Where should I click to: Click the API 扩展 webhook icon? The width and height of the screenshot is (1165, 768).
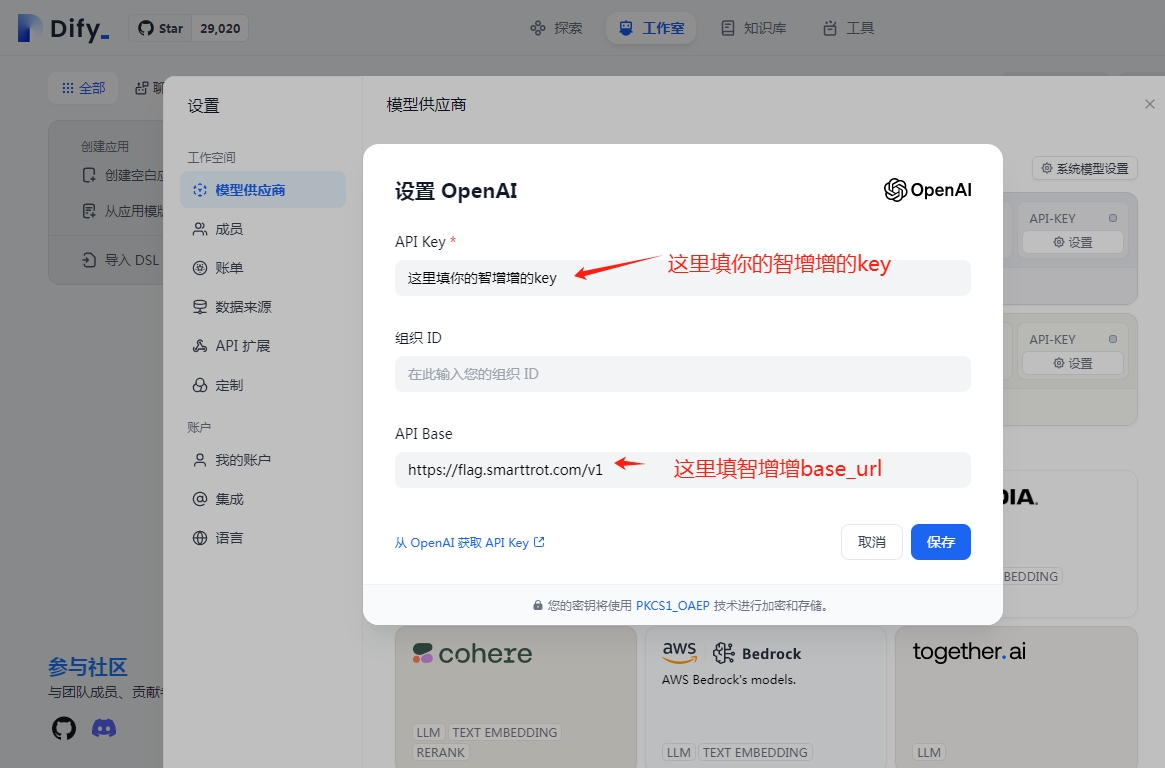click(x=200, y=346)
